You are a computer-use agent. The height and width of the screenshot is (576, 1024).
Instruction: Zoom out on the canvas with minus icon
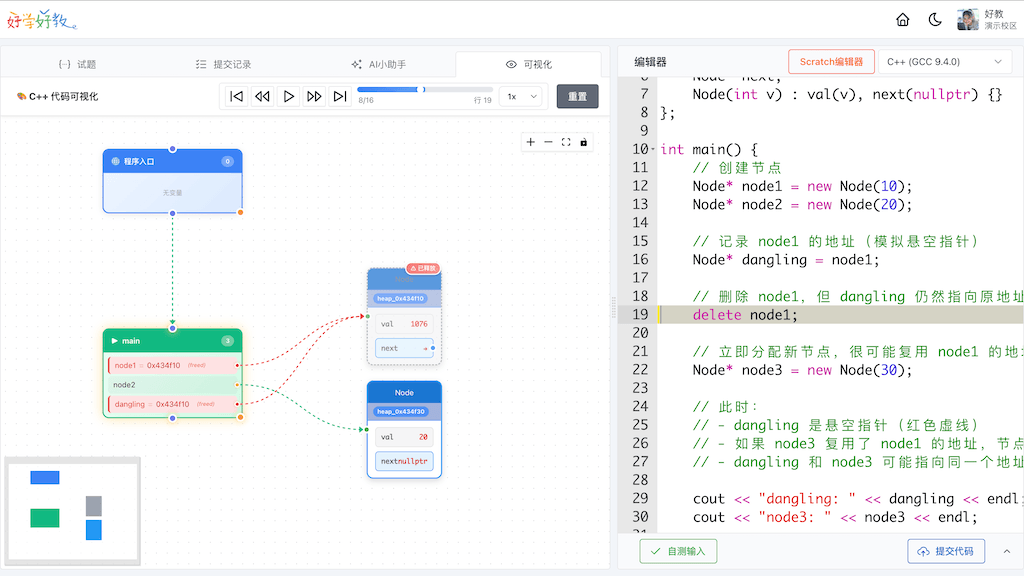[548, 142]
